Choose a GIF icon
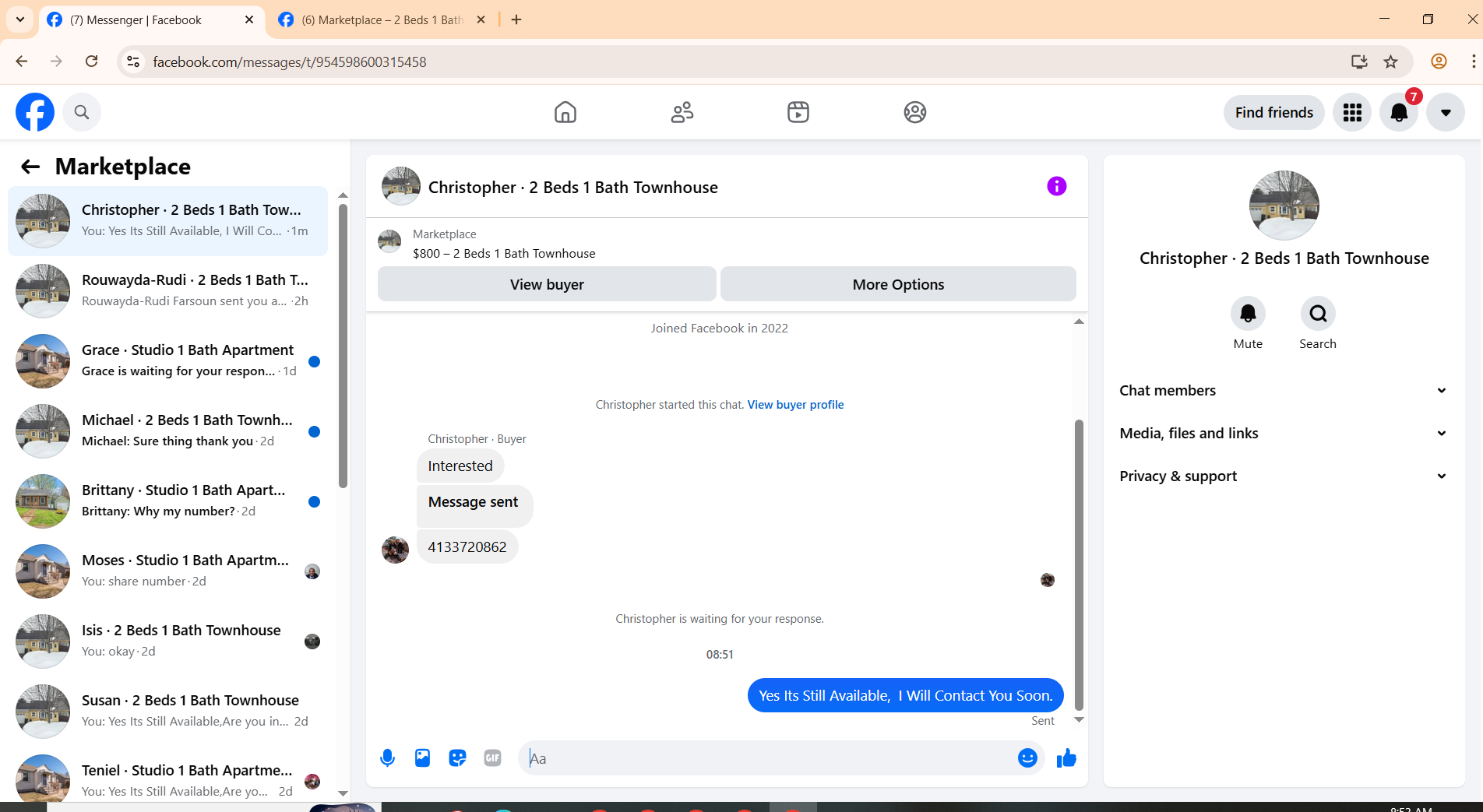 [x=492, y=758]
